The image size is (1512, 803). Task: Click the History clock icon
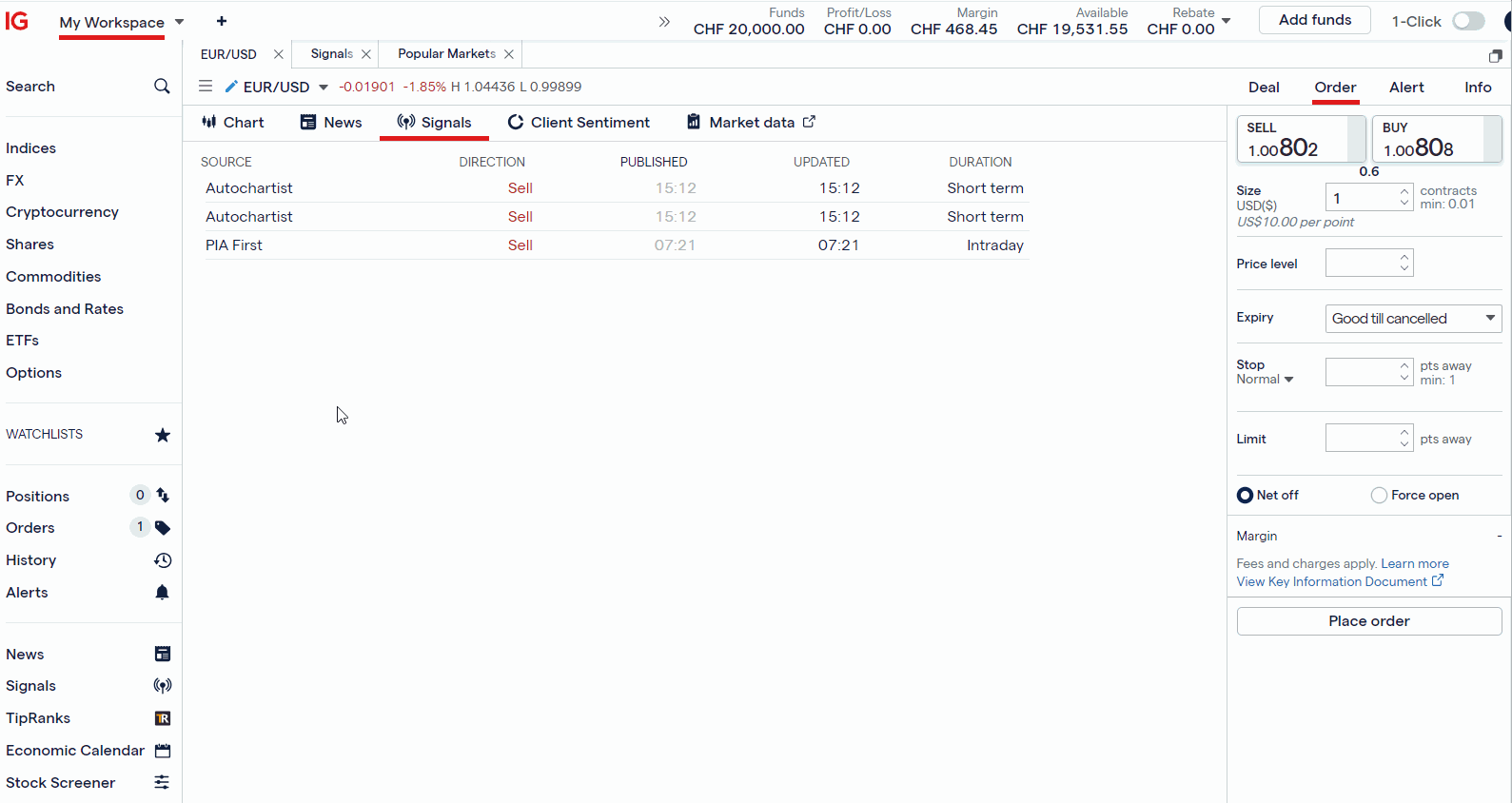(163, 560)
